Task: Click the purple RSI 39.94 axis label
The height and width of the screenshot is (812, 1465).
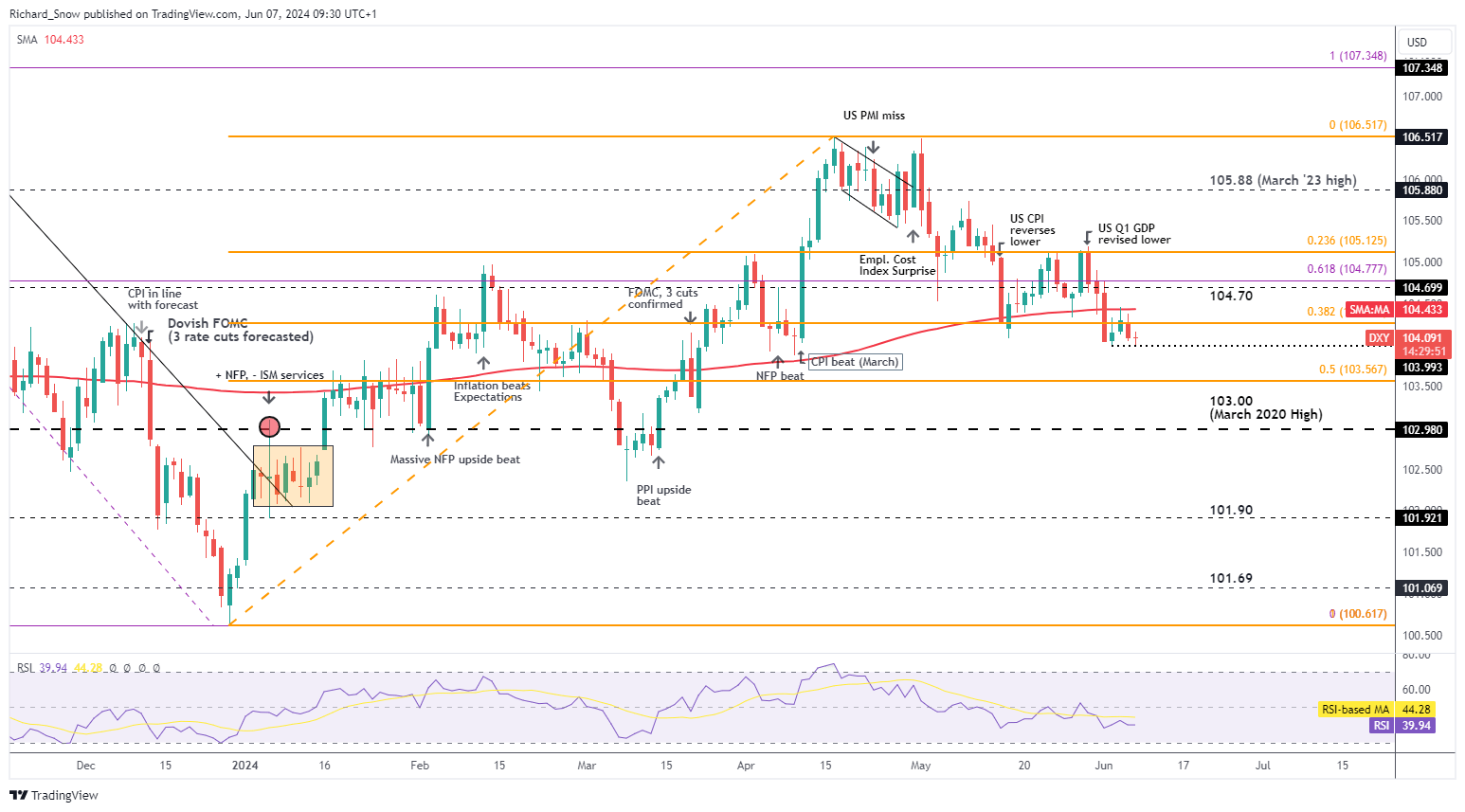Action: pos(1402,726)
